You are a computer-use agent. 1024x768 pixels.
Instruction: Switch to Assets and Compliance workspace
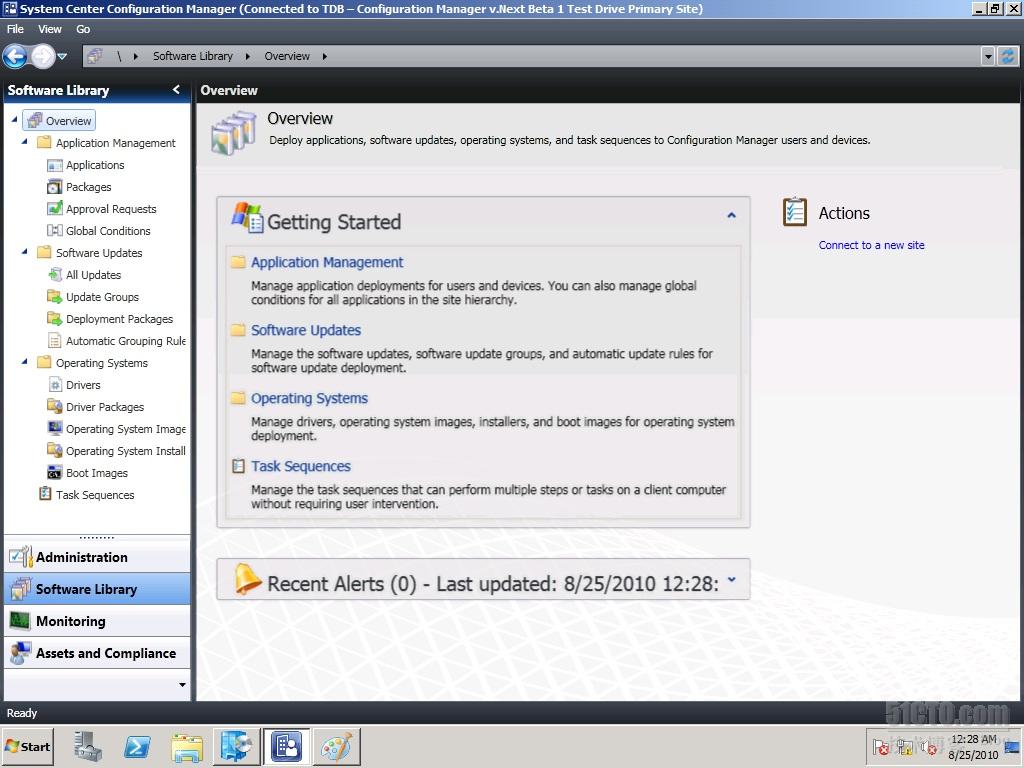coord(97,652)
